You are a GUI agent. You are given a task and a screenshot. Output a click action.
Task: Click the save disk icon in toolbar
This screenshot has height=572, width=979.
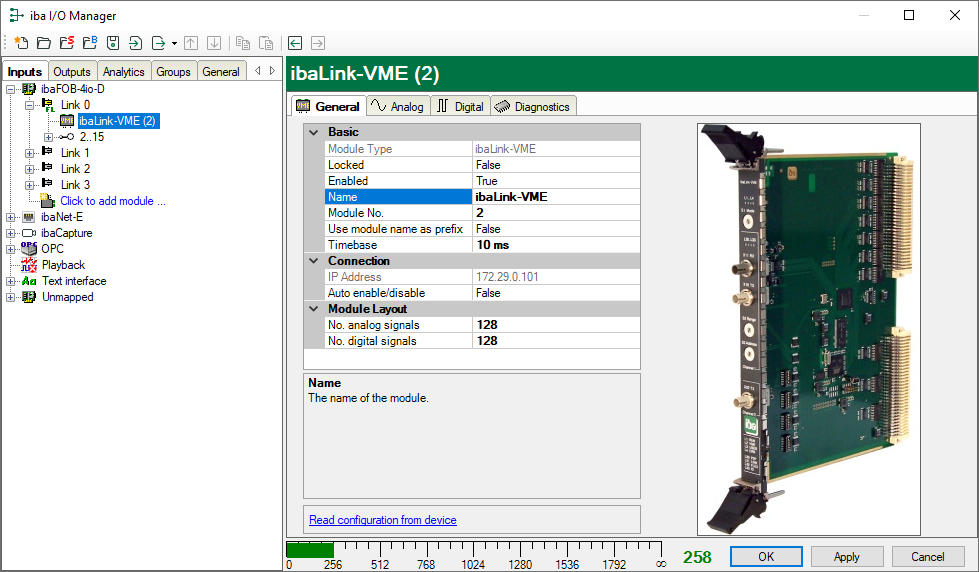click(112, 43)
